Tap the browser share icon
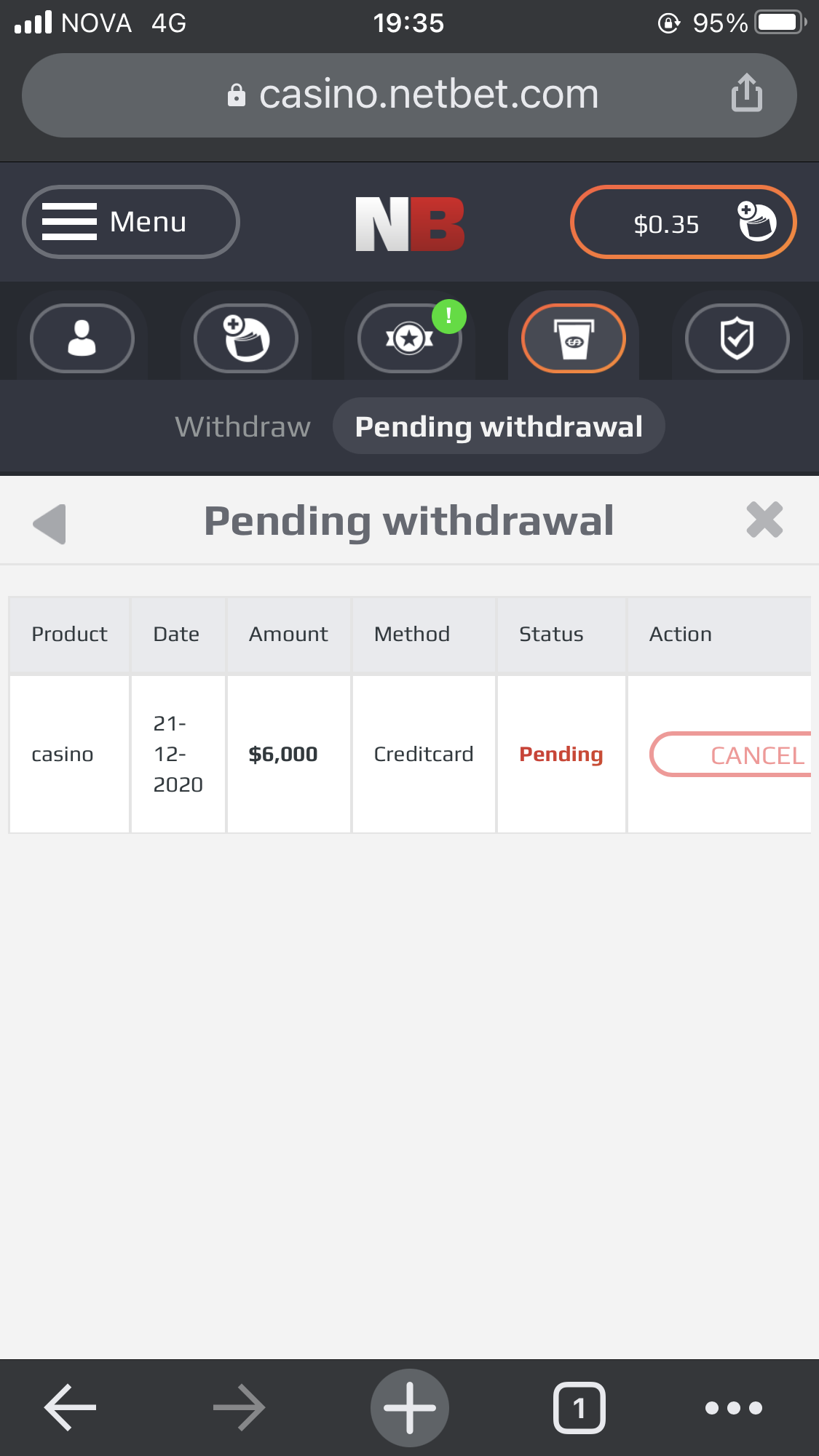The image size is (819, 1456). (747, 94)
